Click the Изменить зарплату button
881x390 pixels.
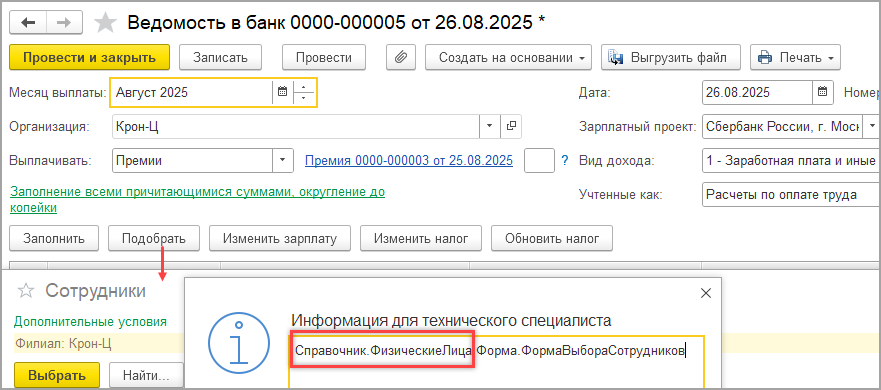pos(280,238)
